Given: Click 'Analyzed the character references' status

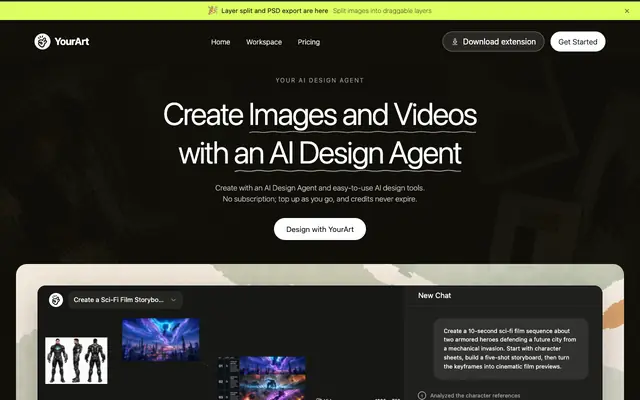Looking at the screenshot, I should 475,396.
